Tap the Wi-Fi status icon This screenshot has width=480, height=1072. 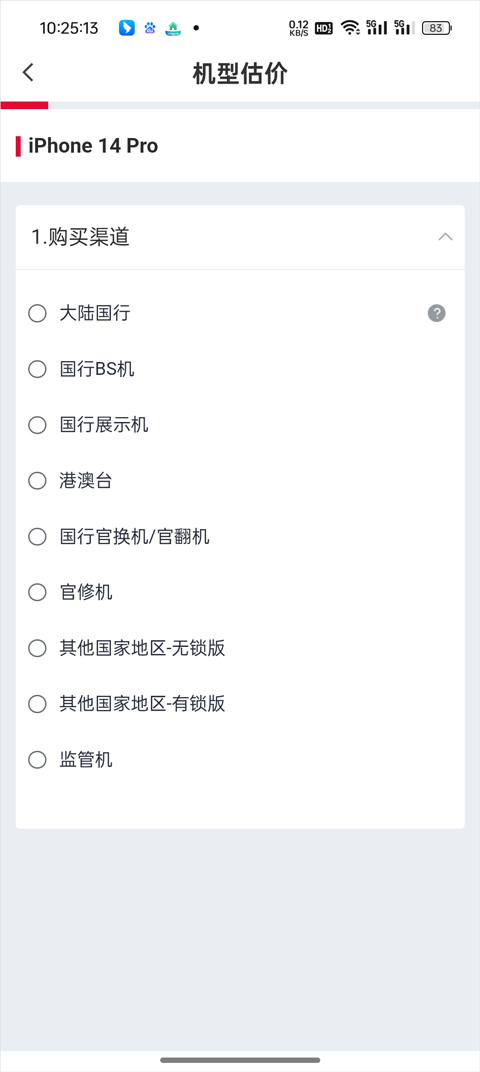(351, 28)
